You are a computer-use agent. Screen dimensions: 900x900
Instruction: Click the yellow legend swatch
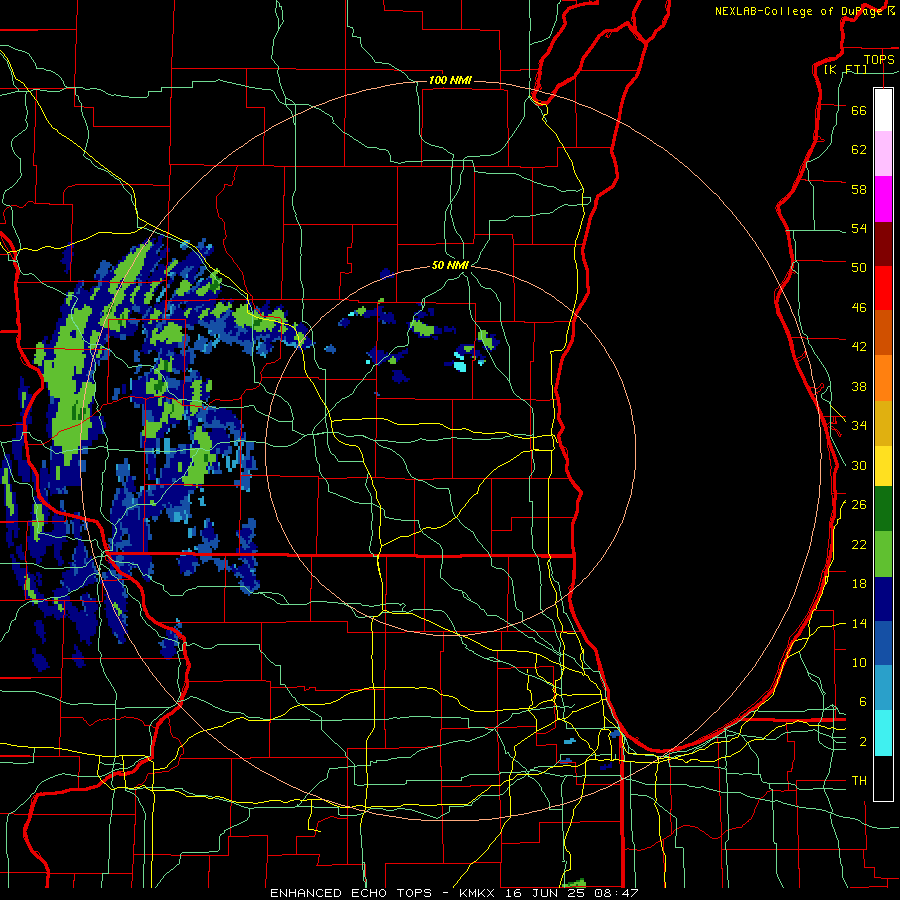pyautogui.click(x=883, y=465)
